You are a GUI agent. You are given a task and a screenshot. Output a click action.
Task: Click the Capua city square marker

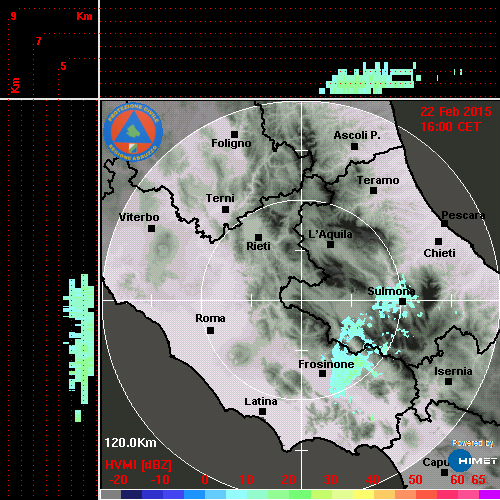pos(444,472)
